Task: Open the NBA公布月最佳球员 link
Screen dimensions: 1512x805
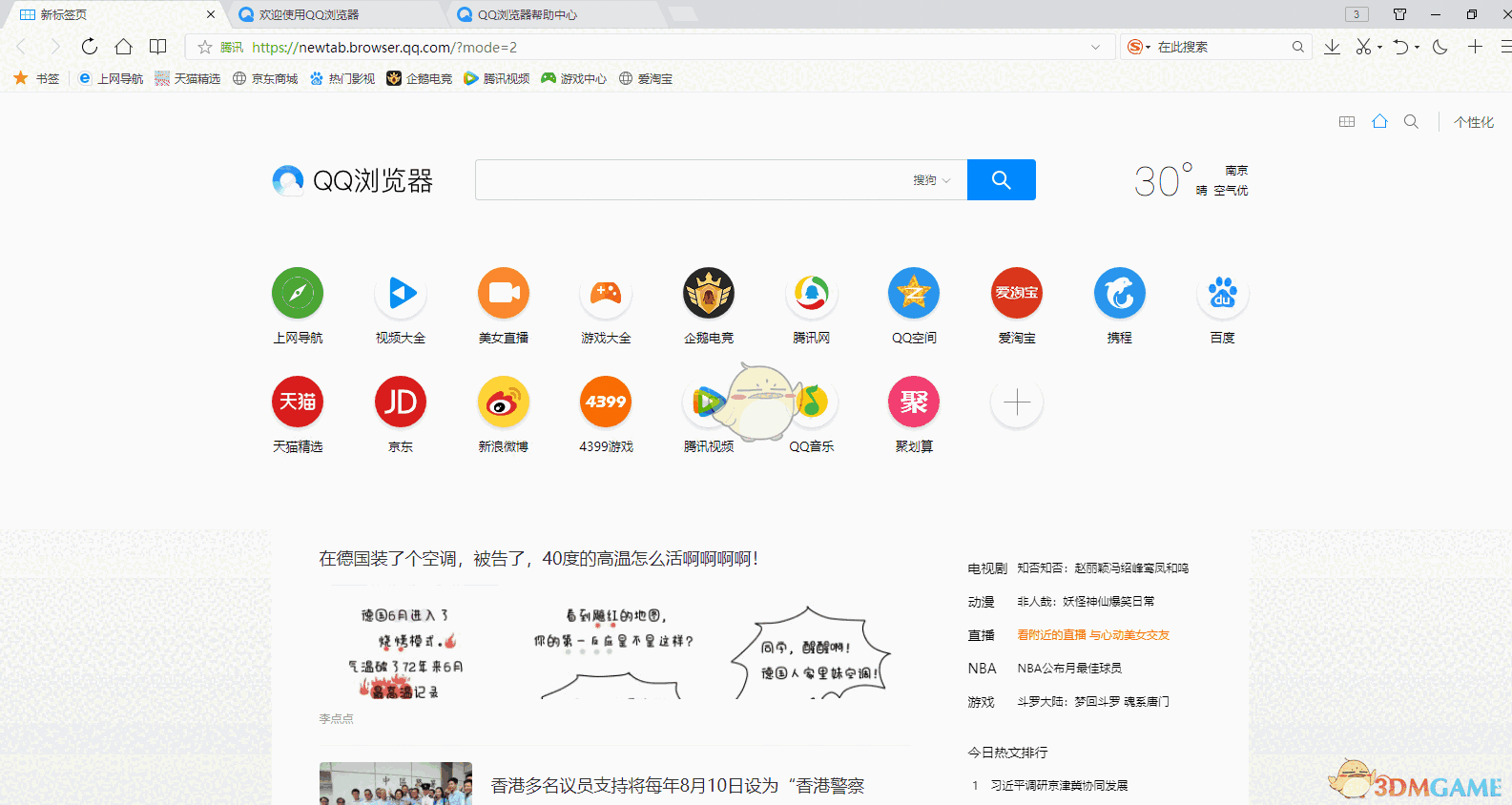Action: pyautogui.click(x=1069, y=668)
